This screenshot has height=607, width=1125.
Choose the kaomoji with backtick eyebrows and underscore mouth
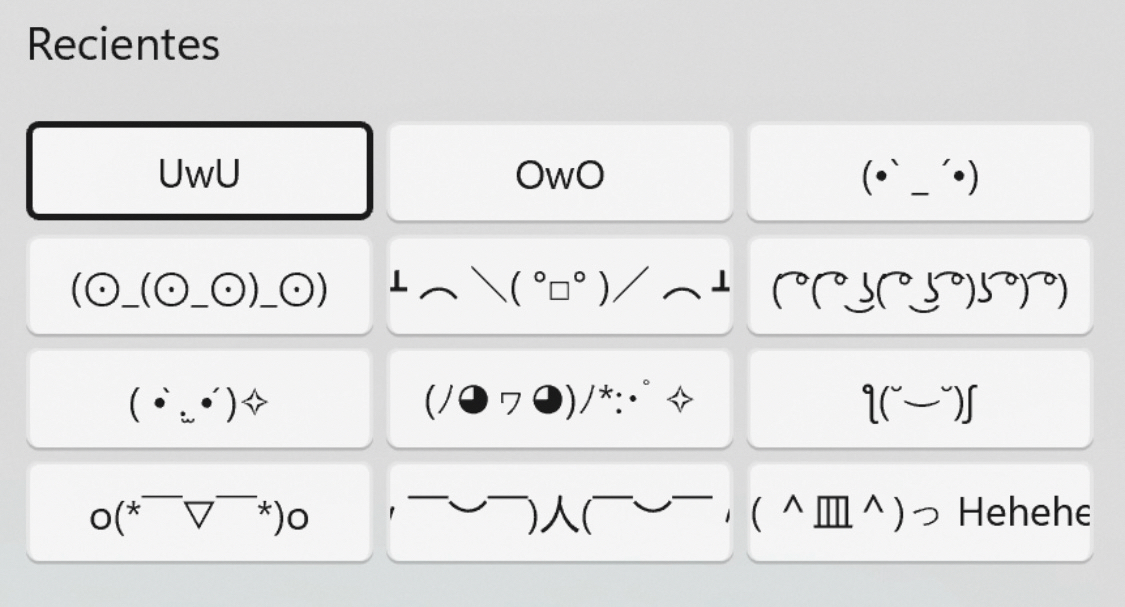(919, 171)
